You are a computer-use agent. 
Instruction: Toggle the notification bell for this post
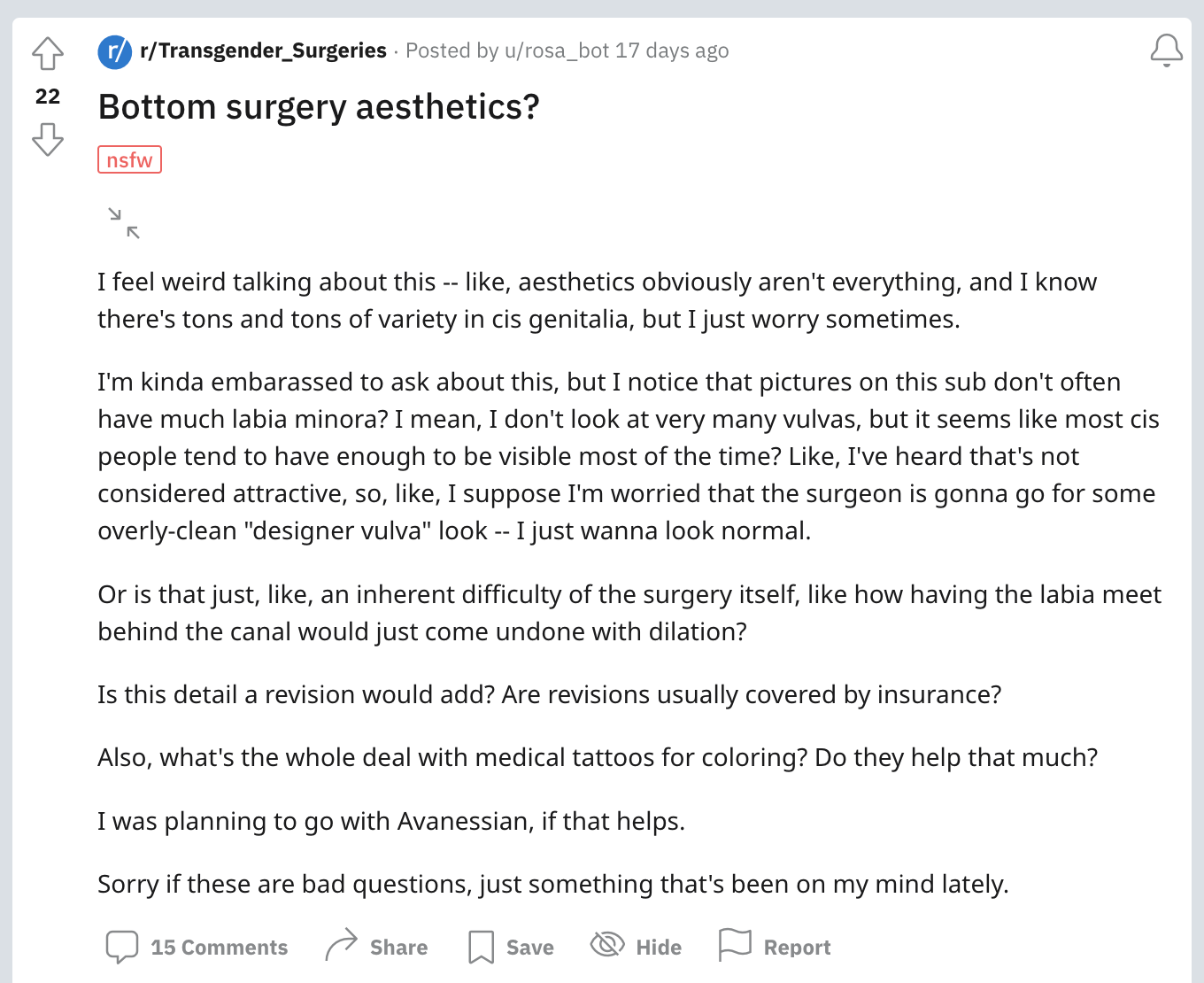(x=1166, y=51)
